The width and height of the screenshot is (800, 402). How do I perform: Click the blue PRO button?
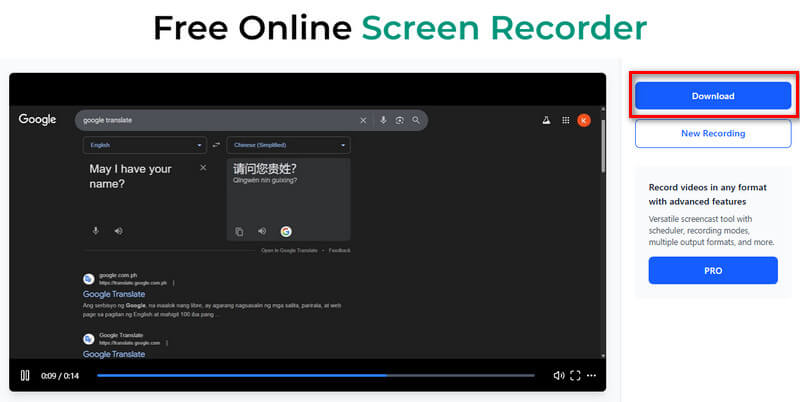point(713,271)
